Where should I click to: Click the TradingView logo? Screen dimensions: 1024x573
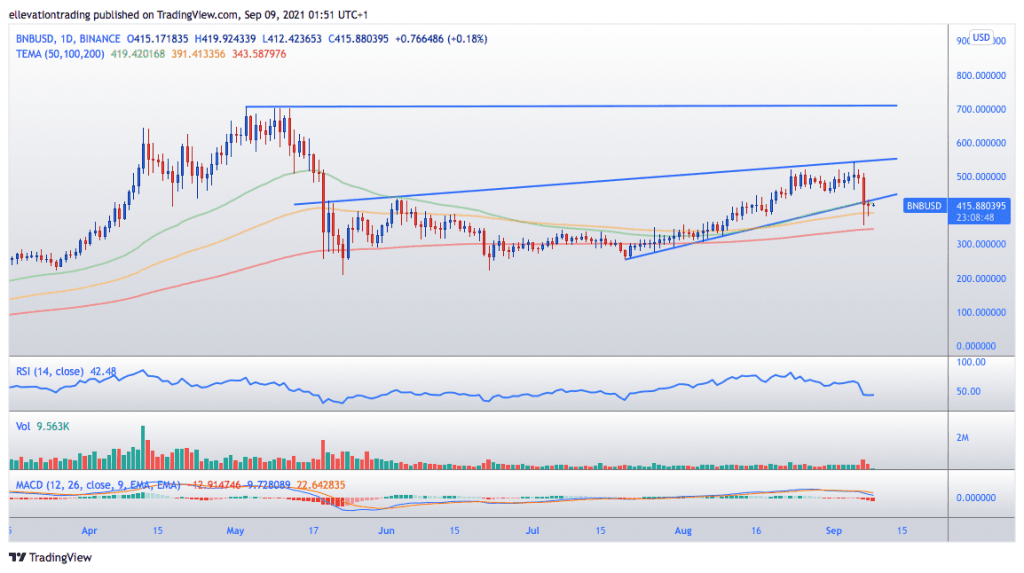tap(50, 557)
